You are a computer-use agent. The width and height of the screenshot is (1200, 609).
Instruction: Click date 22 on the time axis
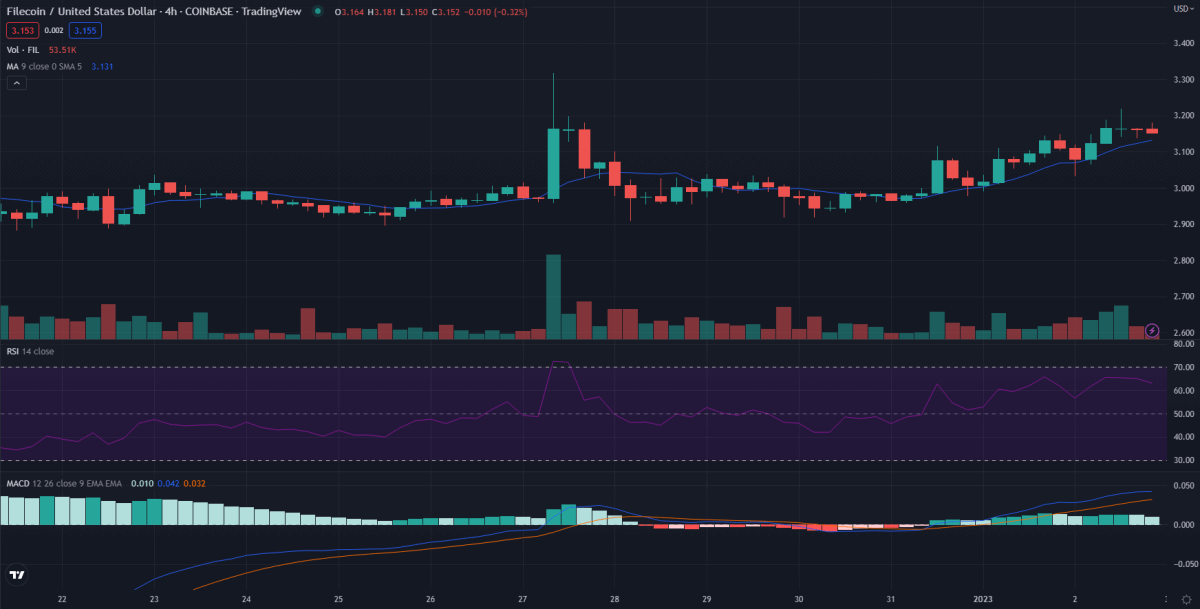(x=62, y=599)
